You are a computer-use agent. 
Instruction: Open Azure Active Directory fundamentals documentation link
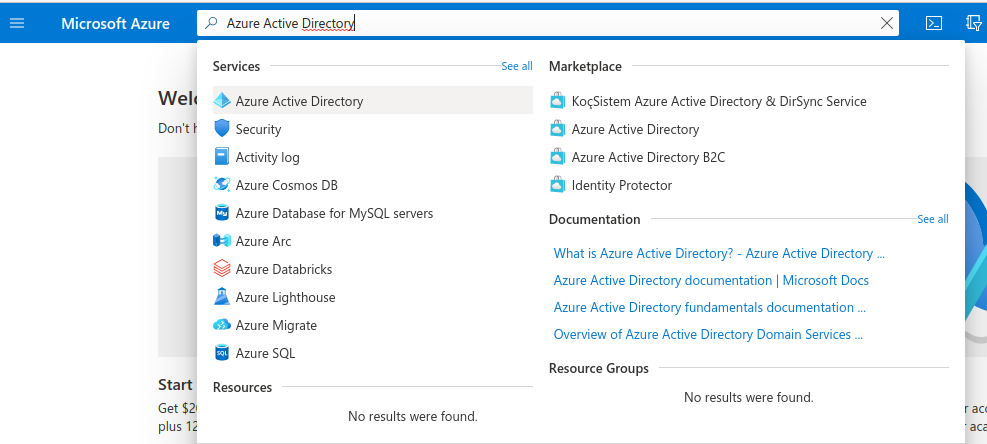[x=709, y=307]
